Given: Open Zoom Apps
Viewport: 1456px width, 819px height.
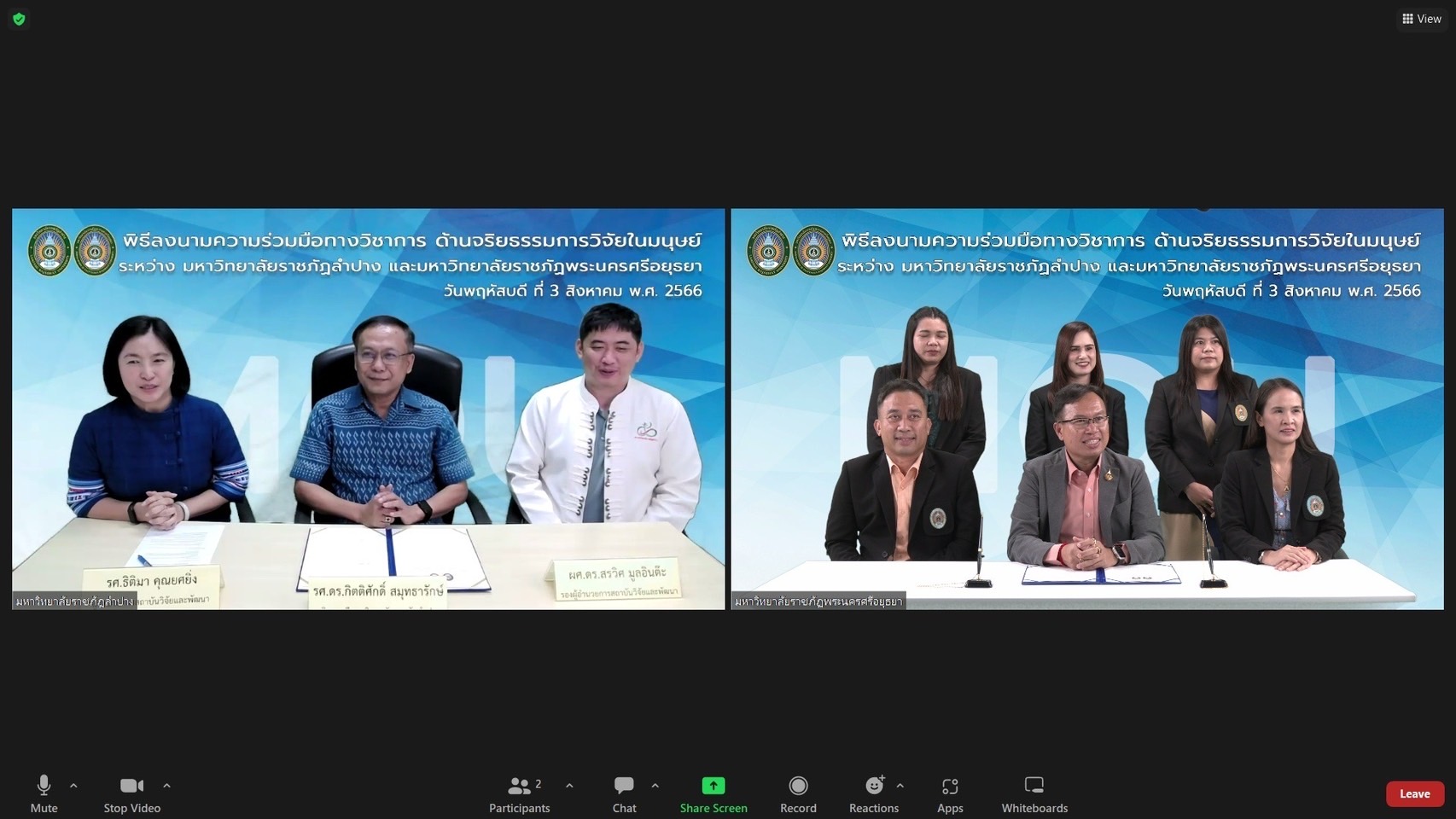Looking at the screenshot, I should (x=950, y=794).
